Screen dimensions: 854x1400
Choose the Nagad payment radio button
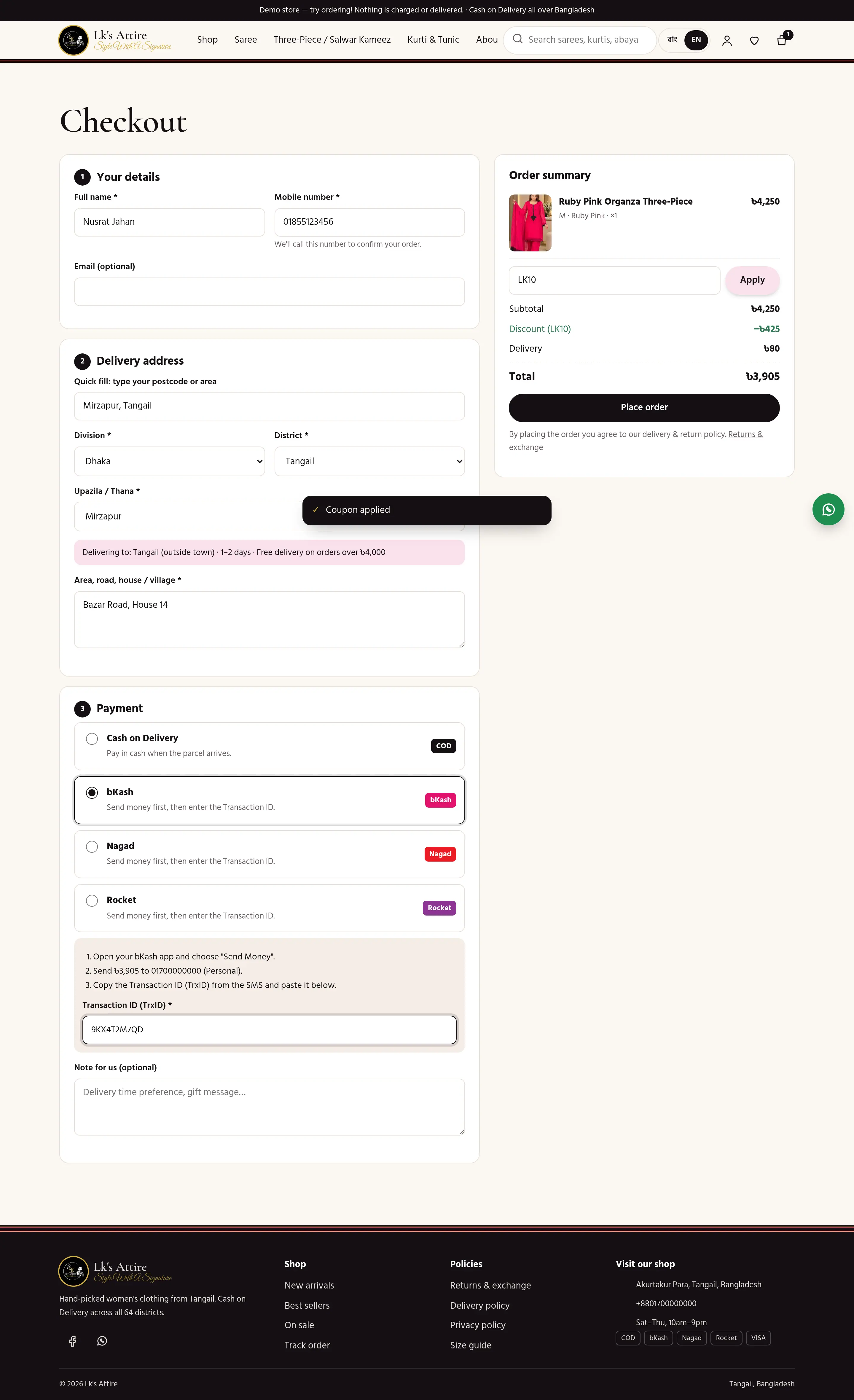92,846
